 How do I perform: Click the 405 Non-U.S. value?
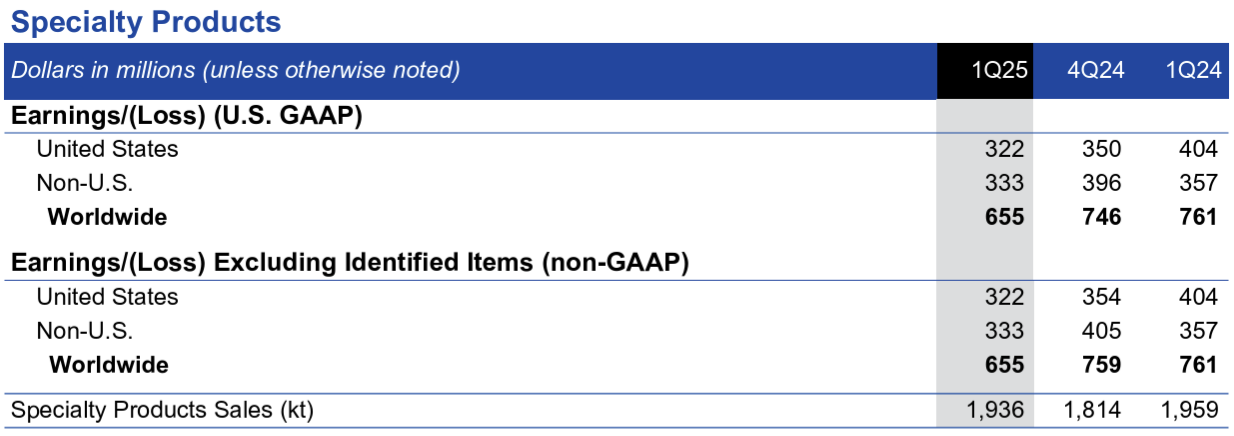pos(1101,330)
